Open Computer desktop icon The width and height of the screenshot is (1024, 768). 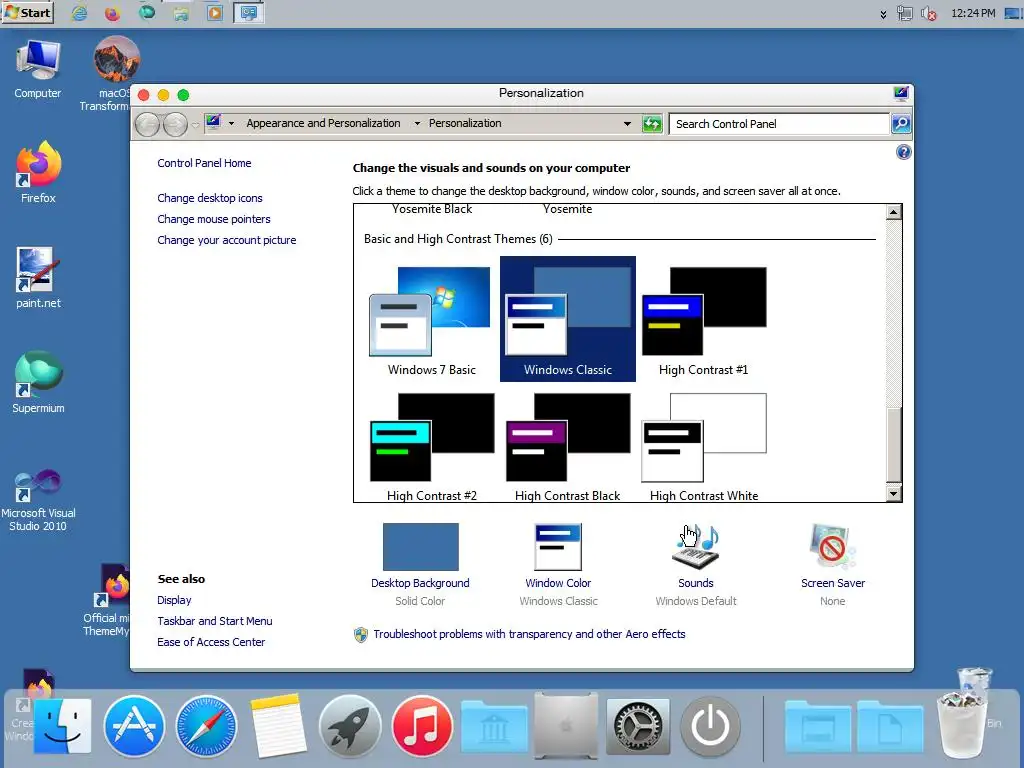pos(38,69)
